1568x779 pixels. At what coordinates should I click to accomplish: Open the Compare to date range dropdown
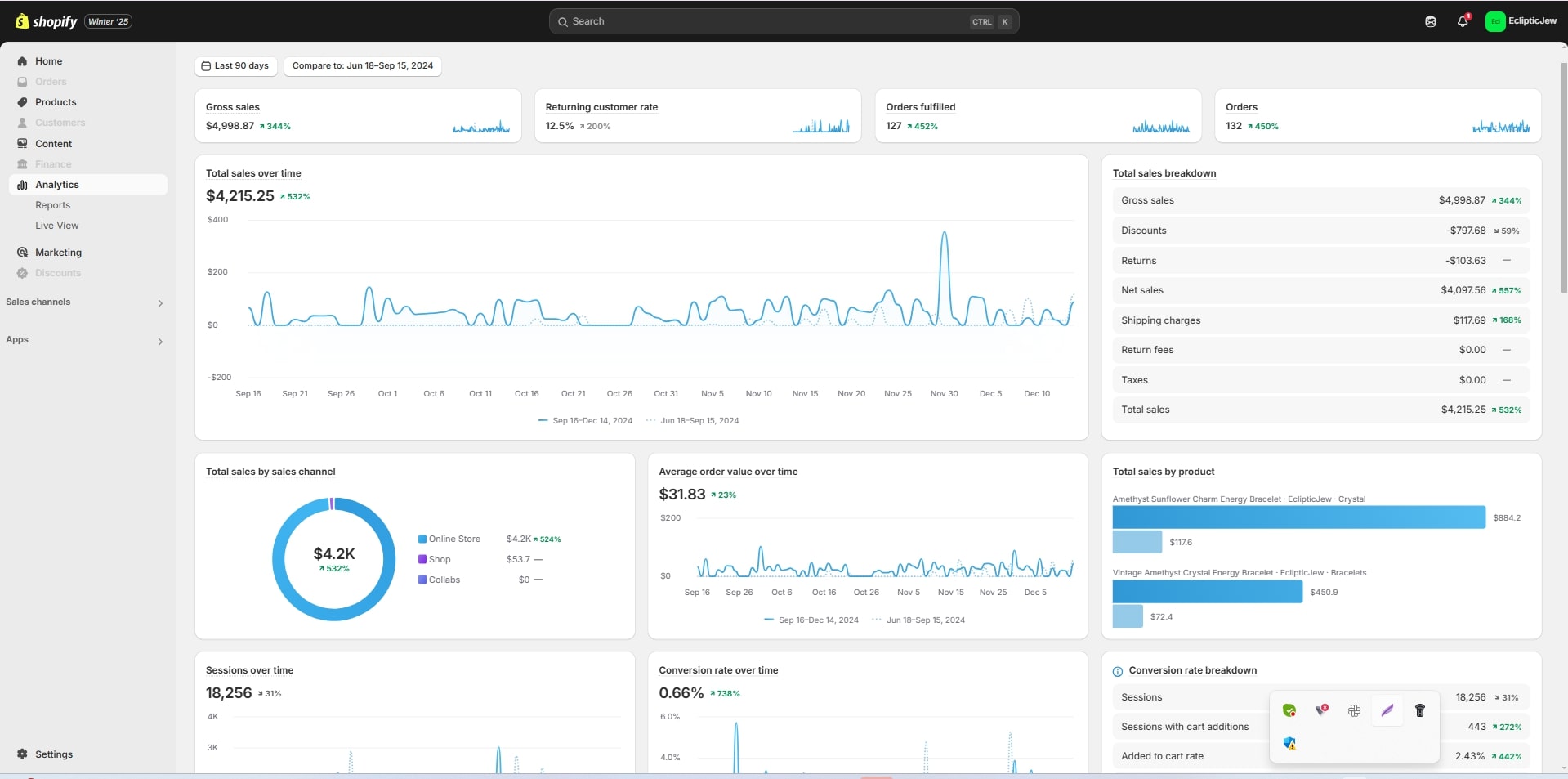(362, 65)
